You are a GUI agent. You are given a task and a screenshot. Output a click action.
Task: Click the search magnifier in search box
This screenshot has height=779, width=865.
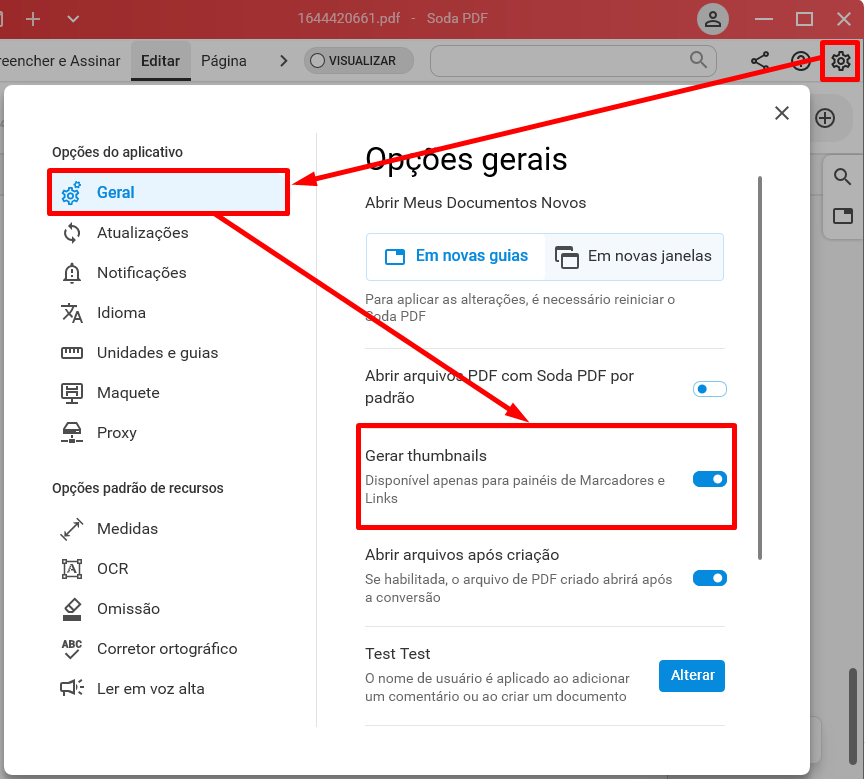698,60
